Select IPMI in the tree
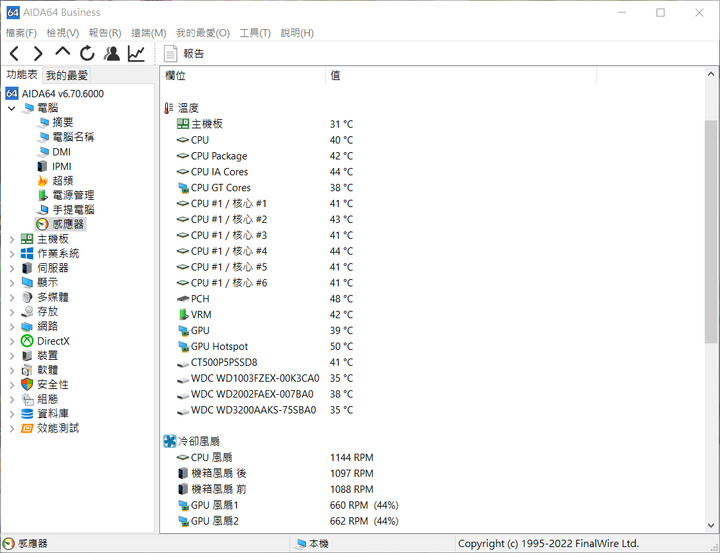 pyautogui.click(x=62, y=166)
